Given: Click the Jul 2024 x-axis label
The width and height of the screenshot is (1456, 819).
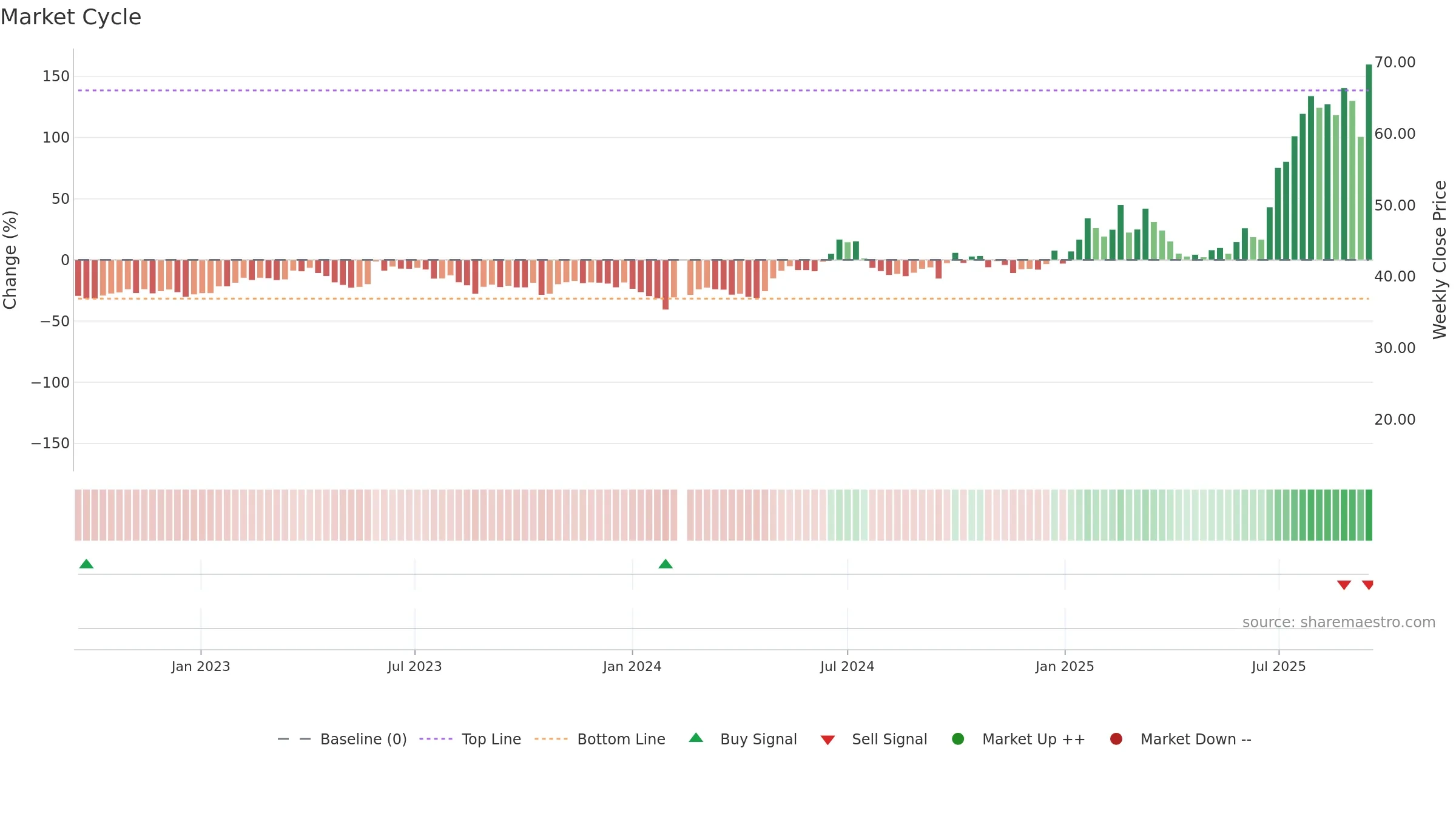Looking at the screenshot, I should [848, 666].
